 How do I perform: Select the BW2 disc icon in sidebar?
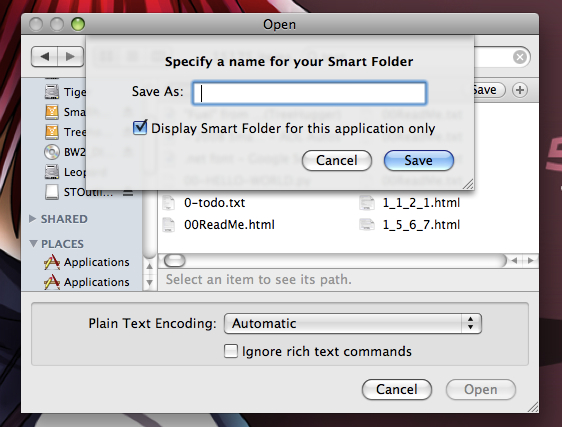click(52, 152)
